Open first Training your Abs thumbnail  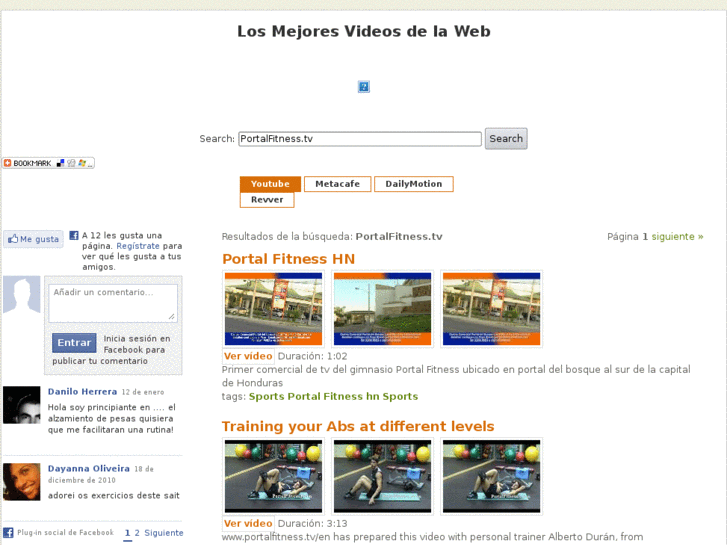pyautogui.click(x=274, y=476)
